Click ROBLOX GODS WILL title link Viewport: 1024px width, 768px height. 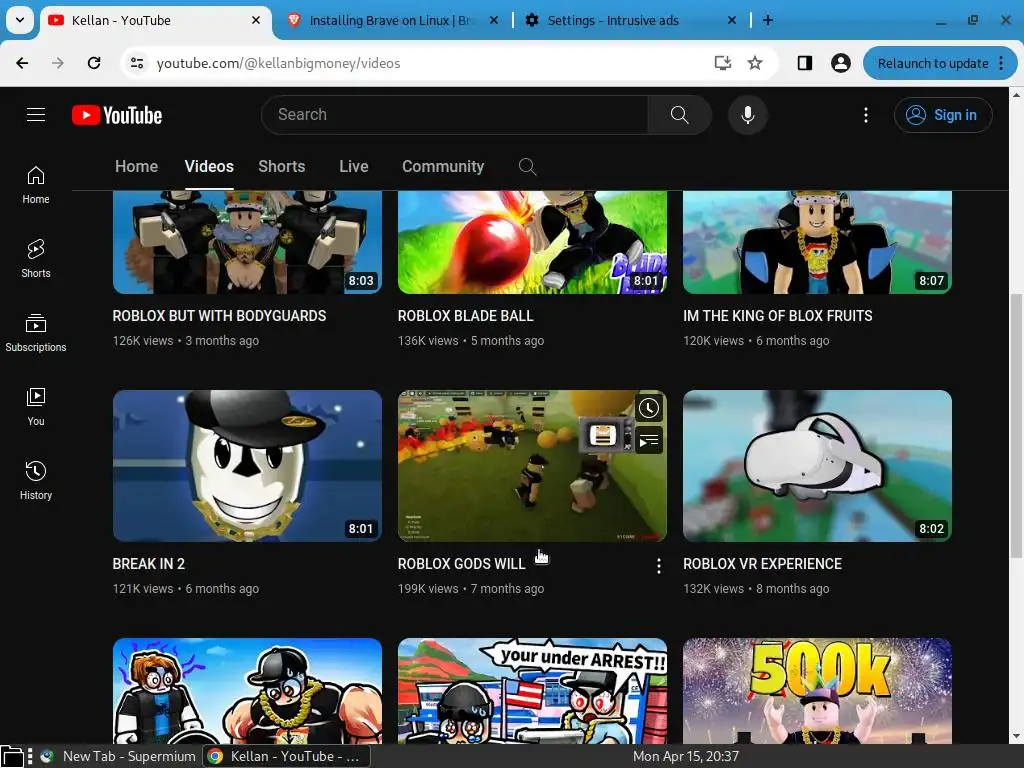[461, 564]
